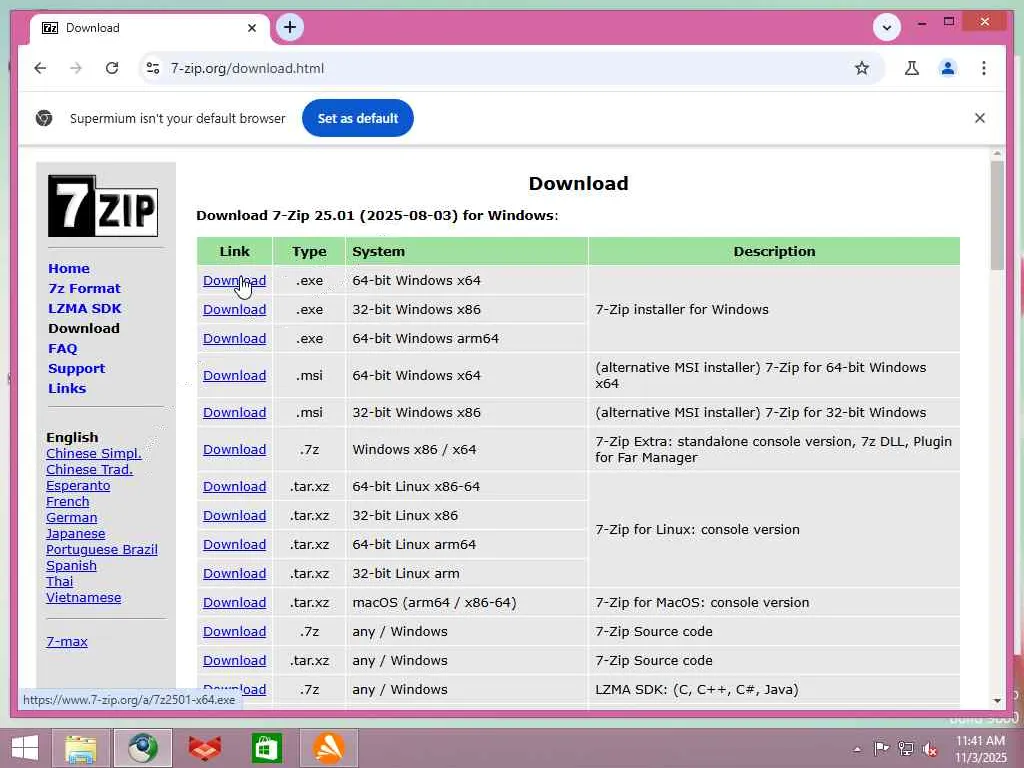Open Home in the sidebar
This screenshot has height=768, width=1024.
(x=69, y=268)
